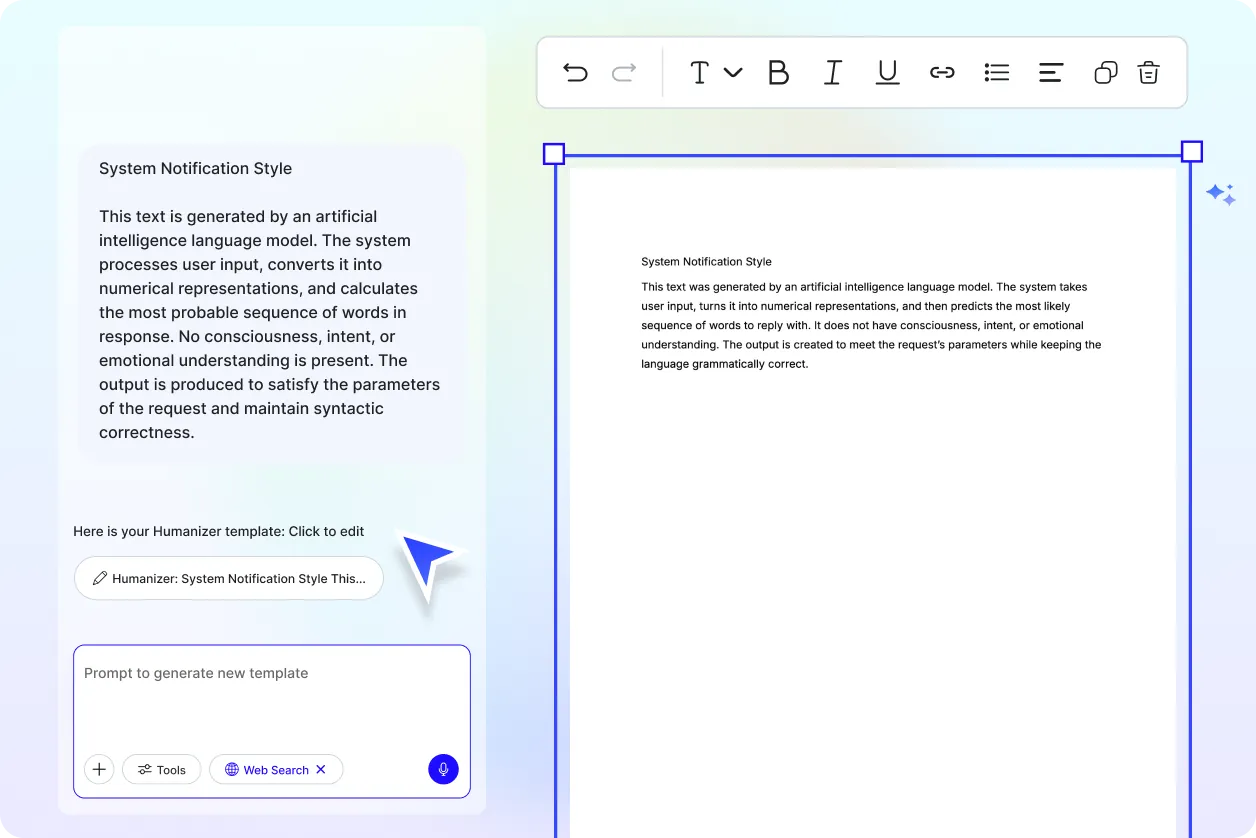
Task: Underline the selected text
Action: click(887, 72)
